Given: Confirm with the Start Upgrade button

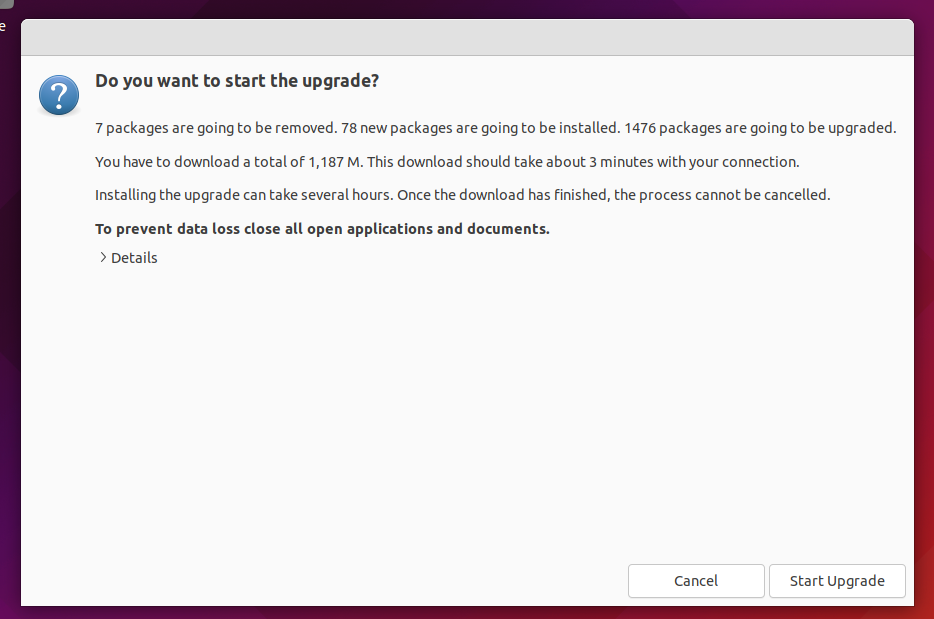Looking at the screenshot, I should (x=837, y=581).
